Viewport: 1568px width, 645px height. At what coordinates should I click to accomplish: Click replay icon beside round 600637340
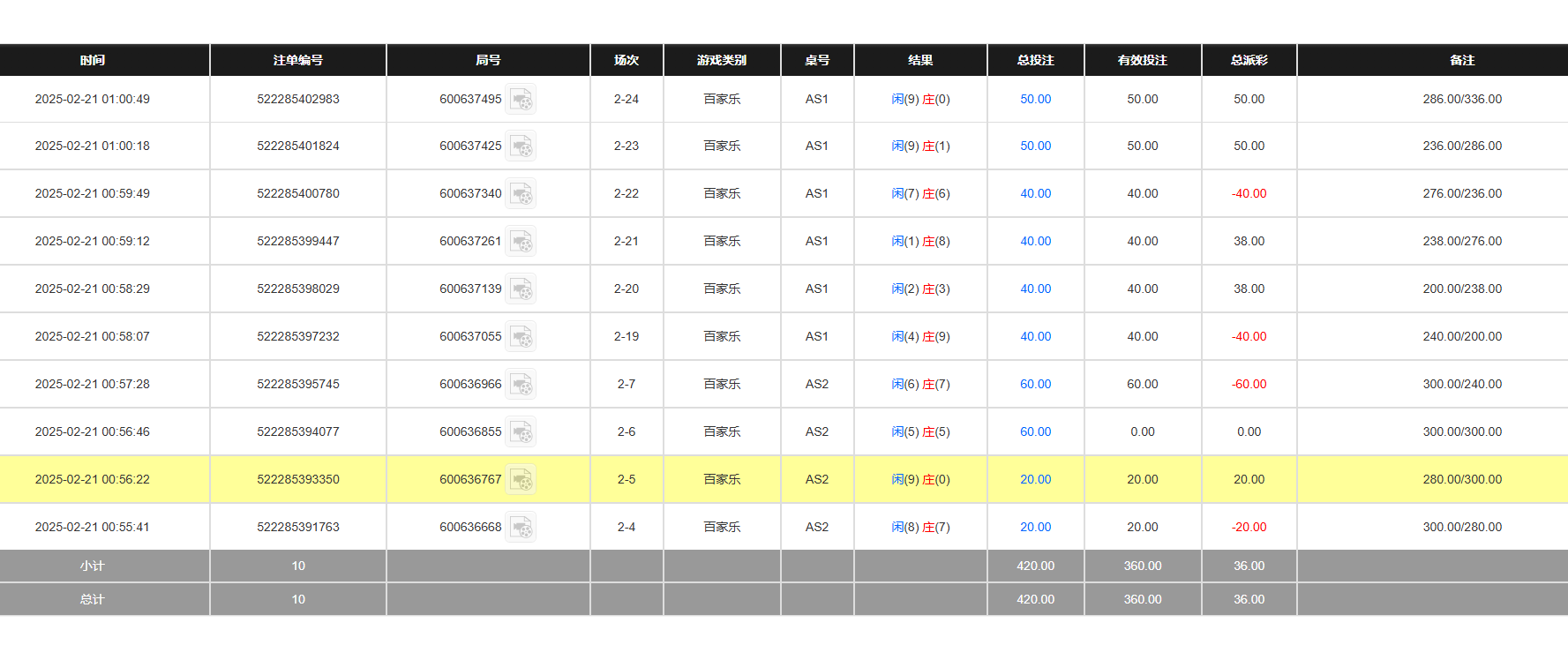[x=521, y=194]
